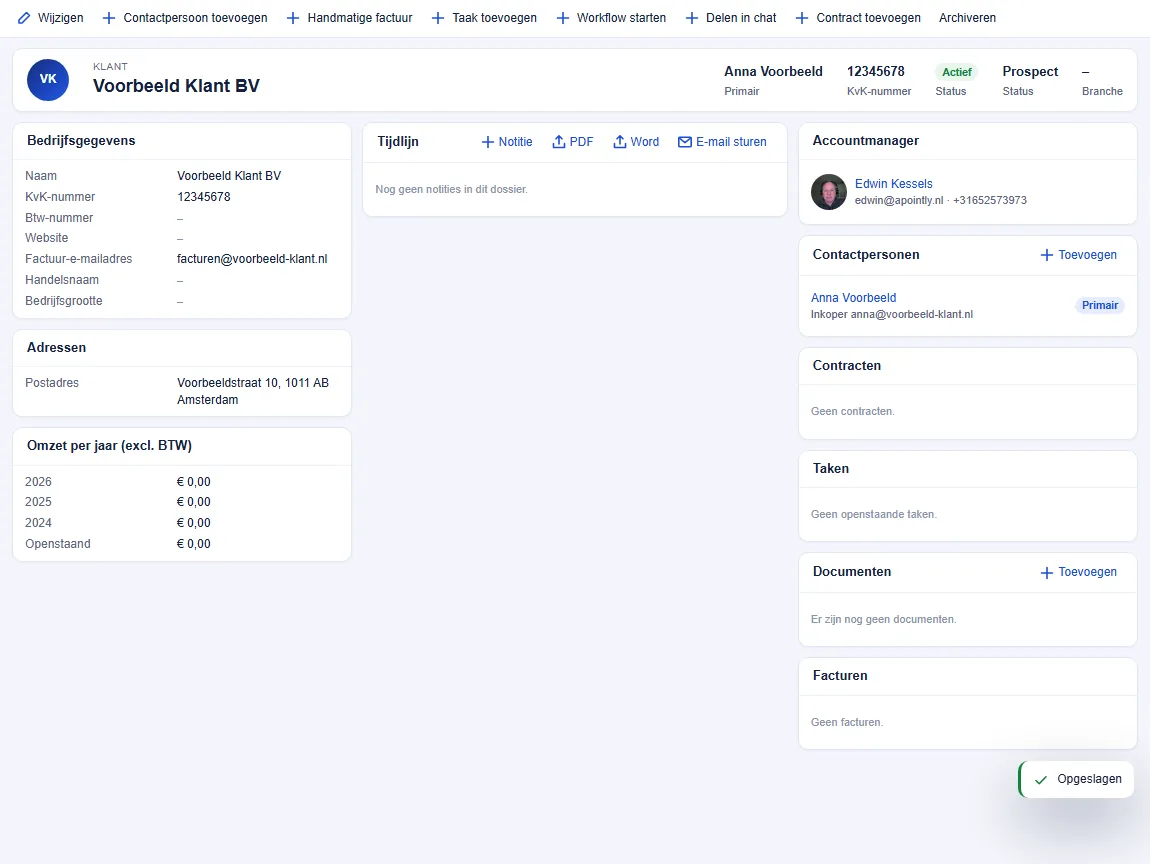Archive the client via Archiveren
This screenshot has width=1150, height=864.
pyautogui.click(x=967, y=18)
